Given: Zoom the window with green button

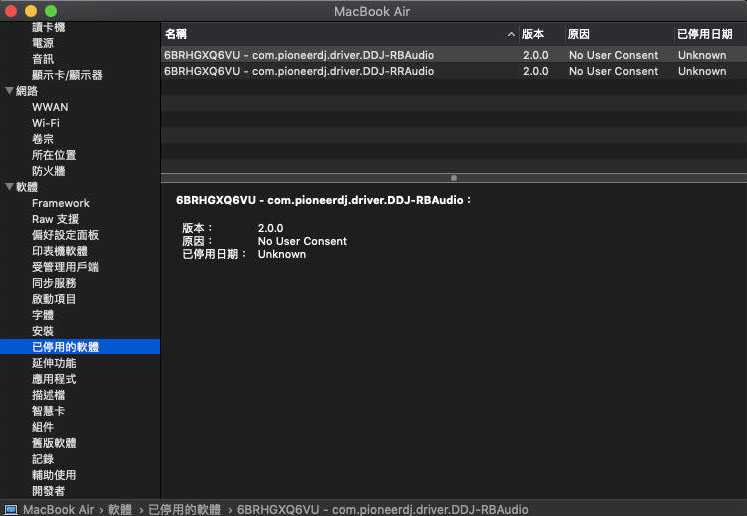Looking at the screenshot, I should pos(51,10).
